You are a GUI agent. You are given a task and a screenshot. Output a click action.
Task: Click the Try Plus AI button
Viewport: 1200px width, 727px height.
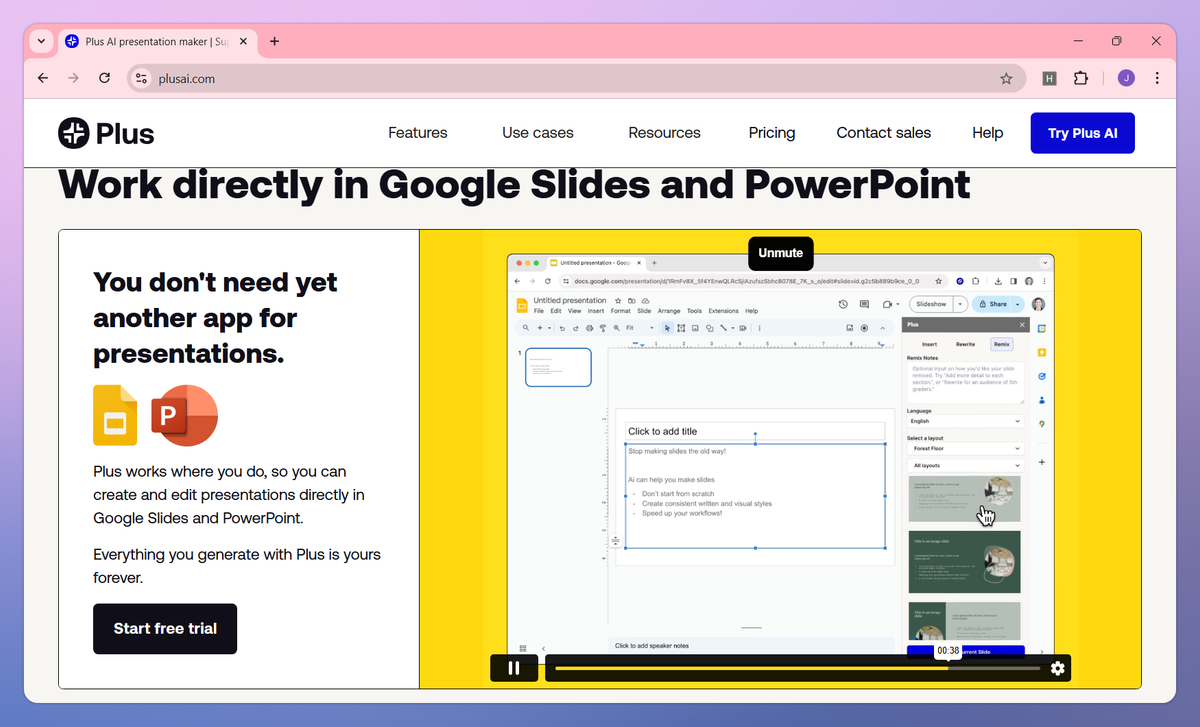point(1082,133)
